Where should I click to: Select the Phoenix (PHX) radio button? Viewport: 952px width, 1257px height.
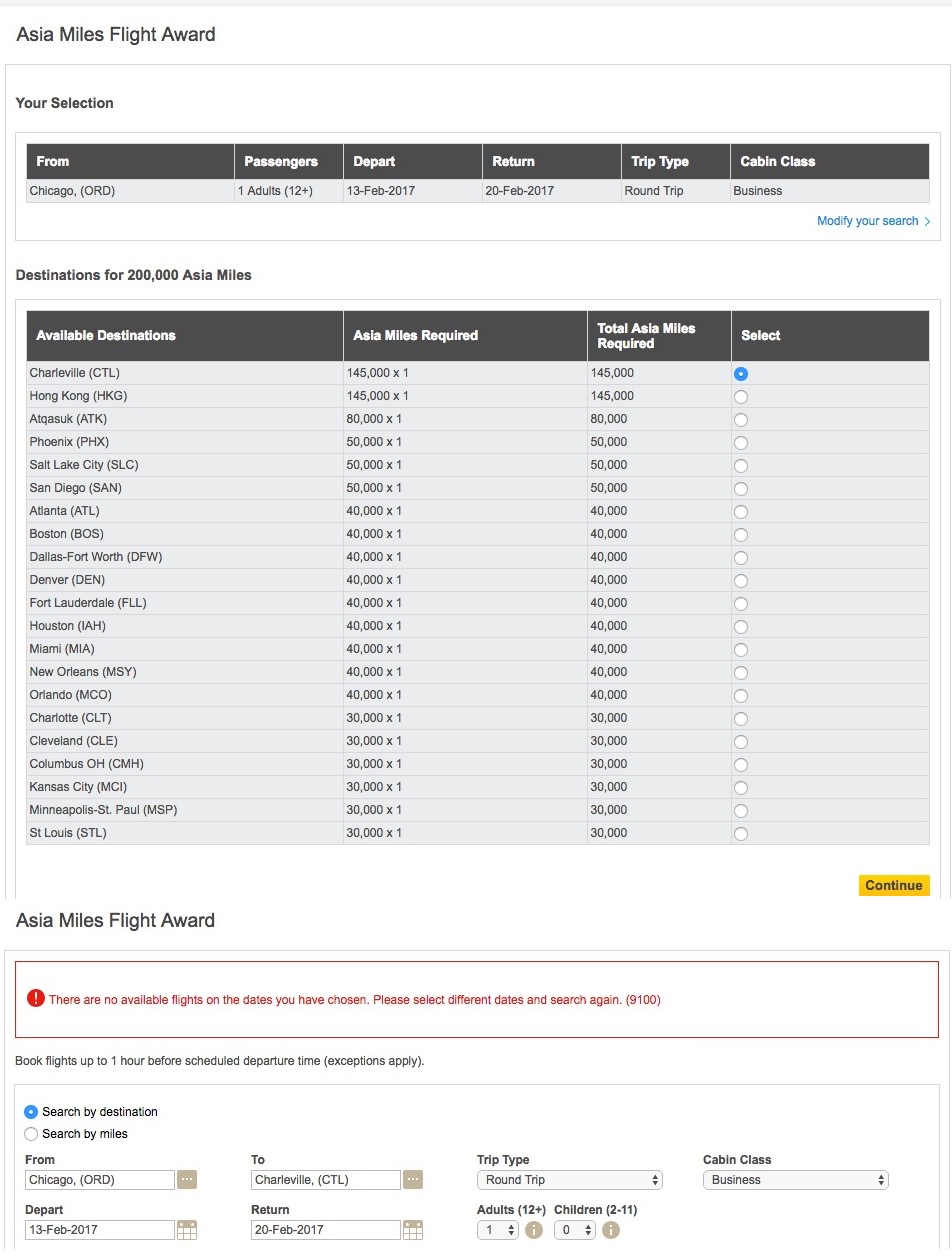point(741,443)
